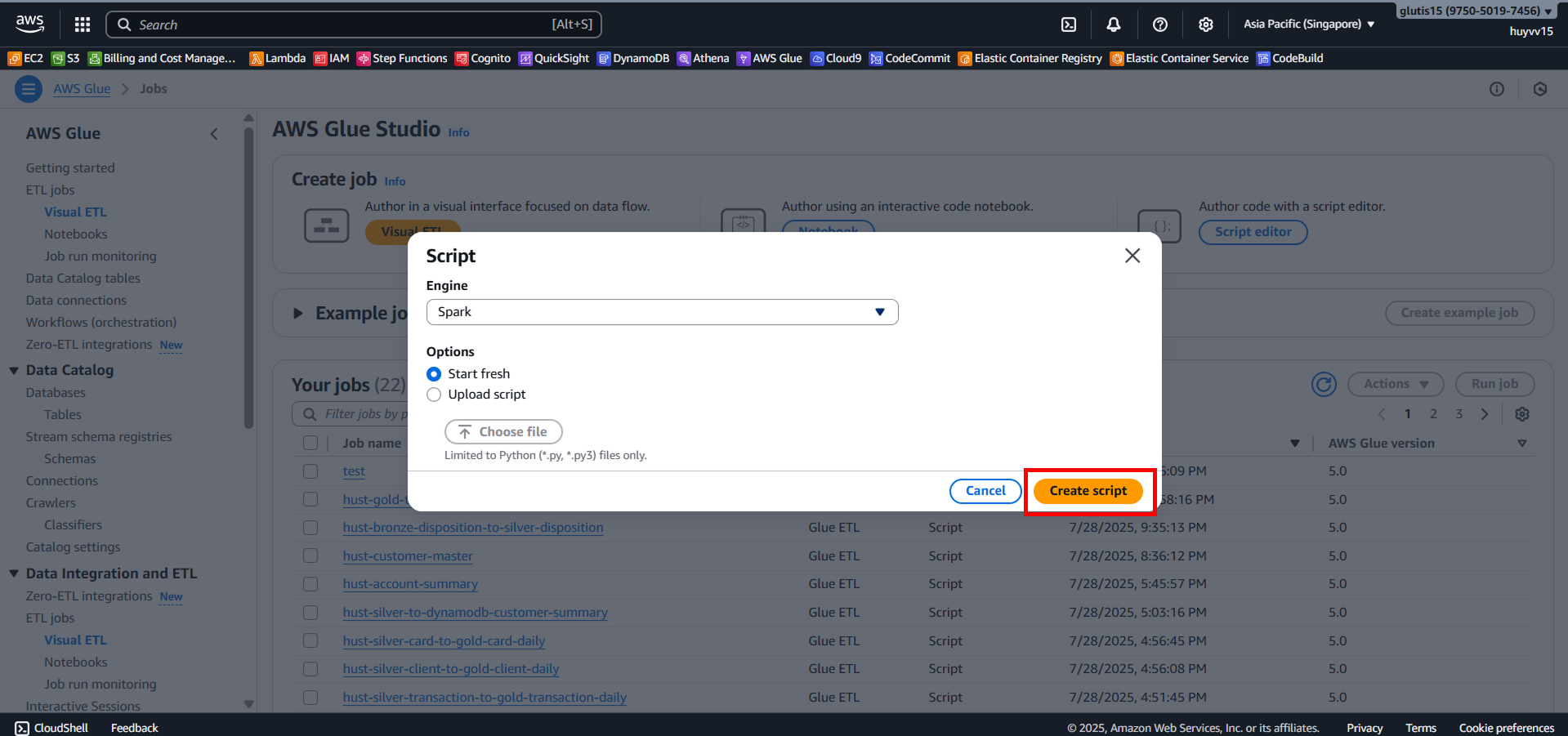Refresh the jobs list
This screenshot has width=1568, height=736.
click(x=1323, y=384)
